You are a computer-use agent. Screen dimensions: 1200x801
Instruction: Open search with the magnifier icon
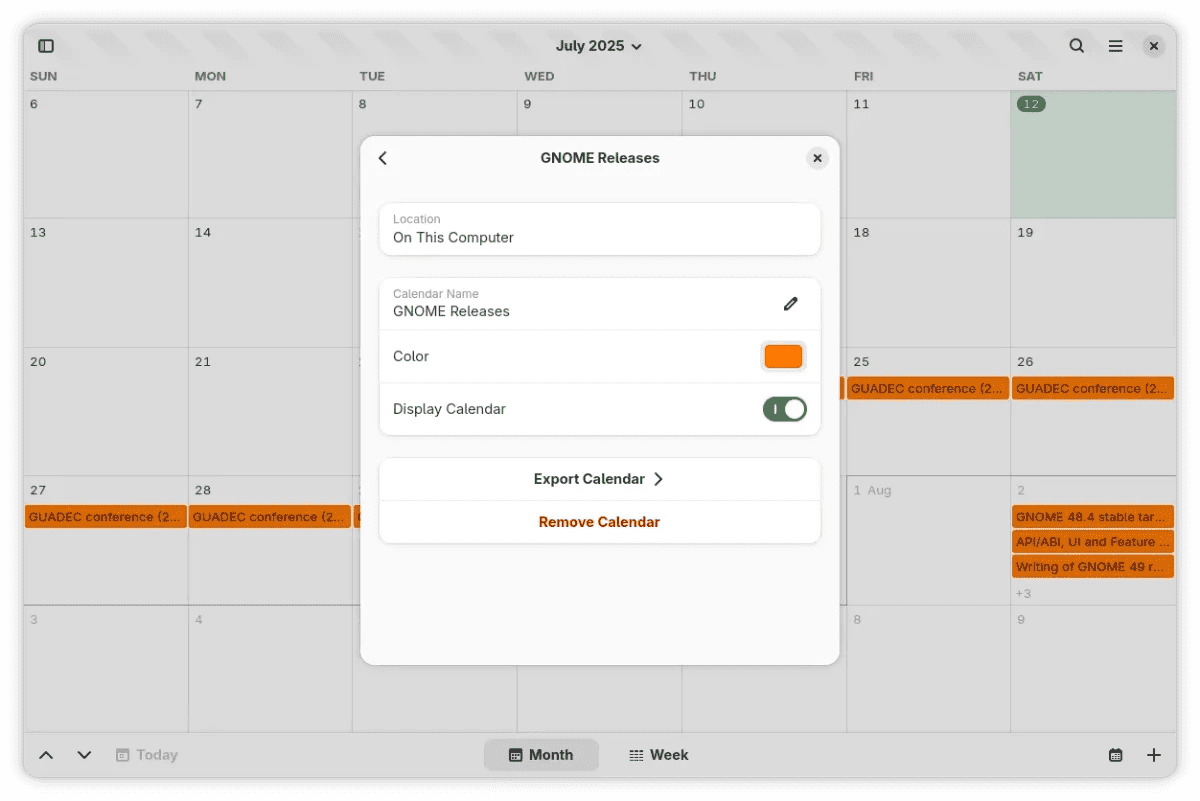(1076, 46)
